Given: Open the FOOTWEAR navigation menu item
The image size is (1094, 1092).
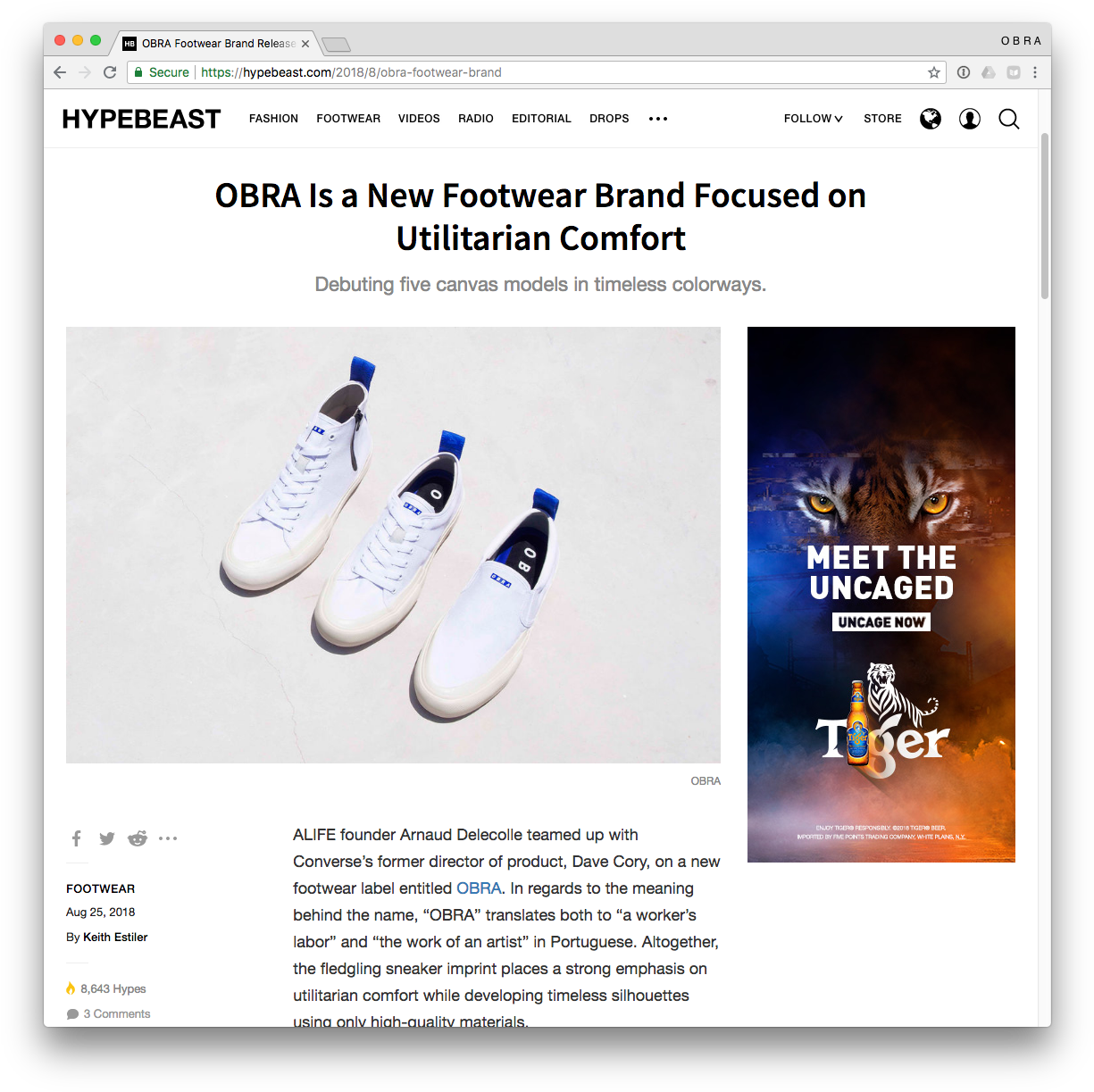Looking at the screenshot, I should pyautogui.click(x=348, y=119).
